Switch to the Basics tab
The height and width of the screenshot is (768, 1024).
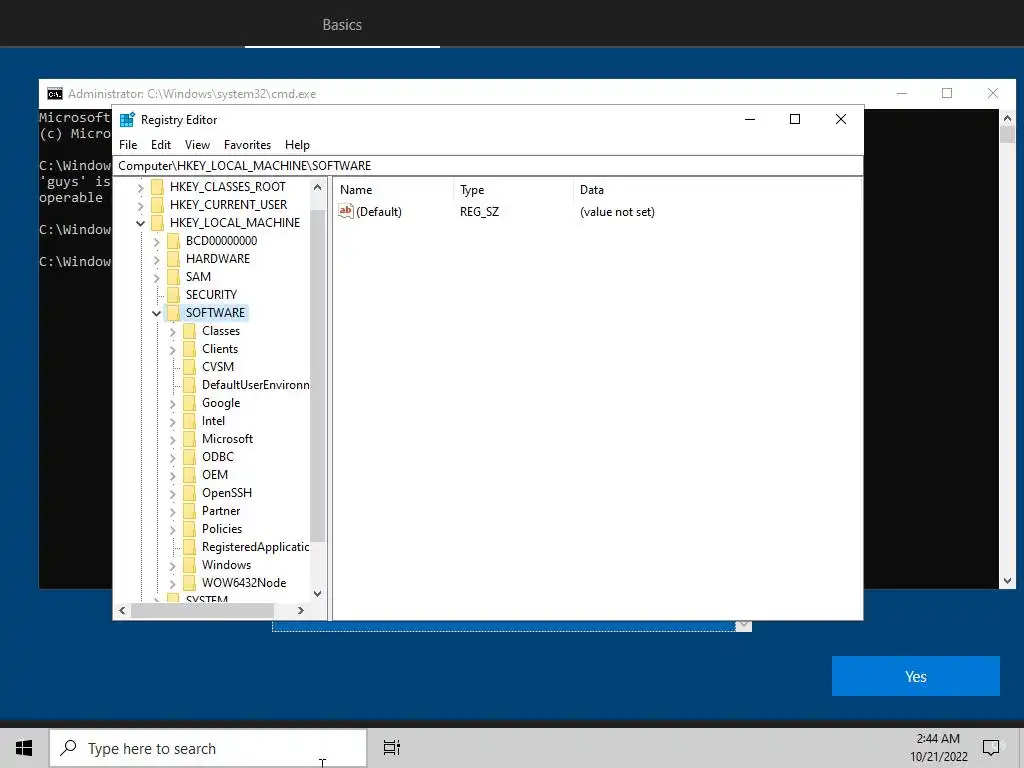point(342,25)
